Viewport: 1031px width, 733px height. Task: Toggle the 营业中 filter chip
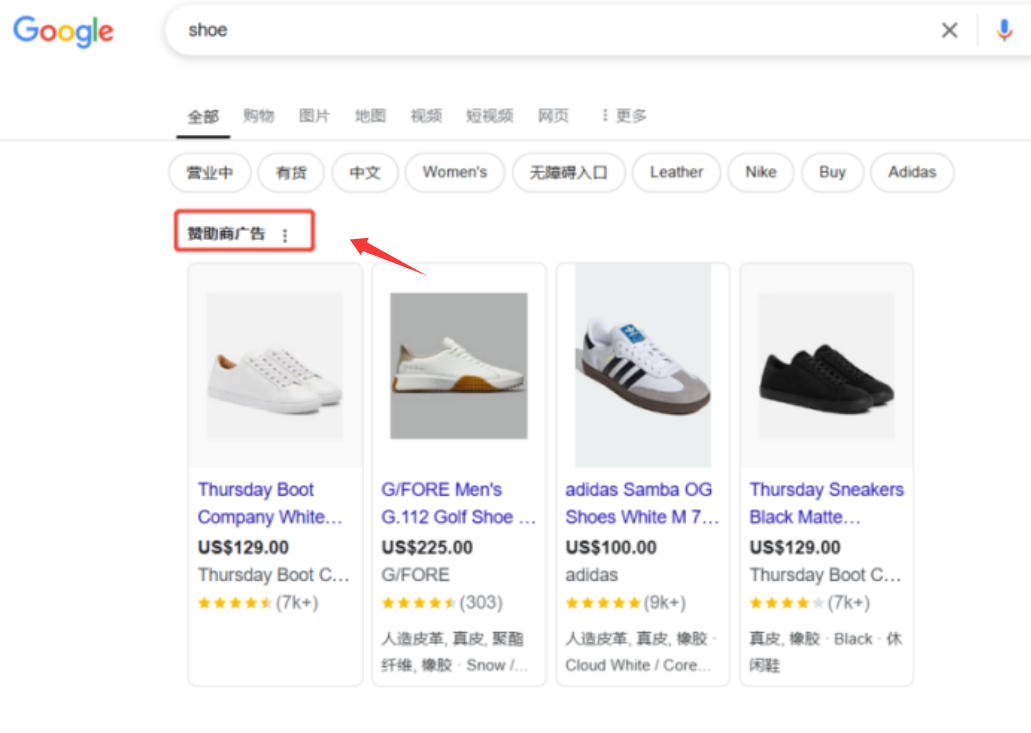pyautogui.click(x=208, y=172)
